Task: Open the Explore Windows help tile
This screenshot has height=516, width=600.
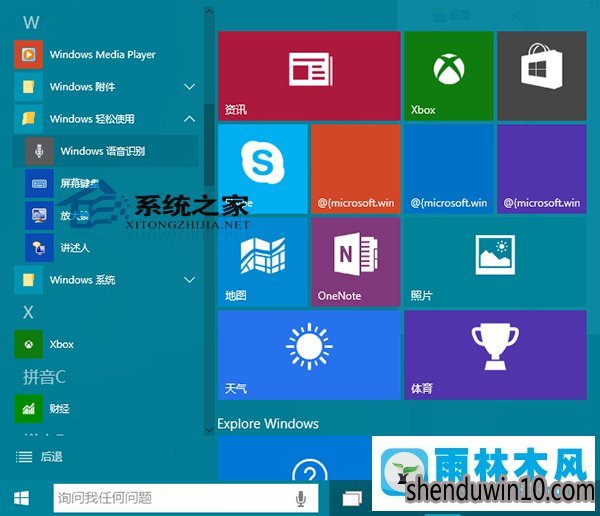Action: (295, 459)
